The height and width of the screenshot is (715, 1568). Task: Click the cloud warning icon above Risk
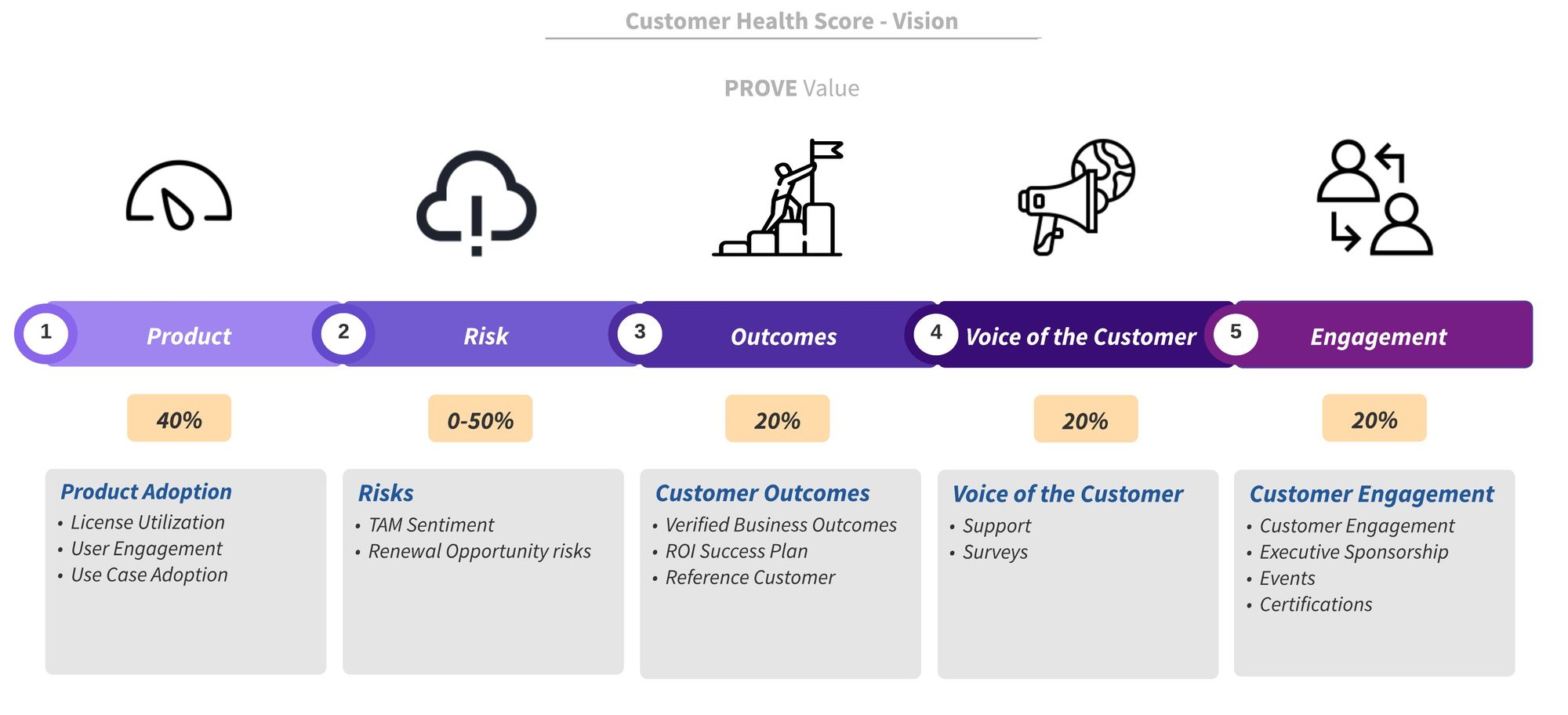pyautogui.click(x=476, y=203)
